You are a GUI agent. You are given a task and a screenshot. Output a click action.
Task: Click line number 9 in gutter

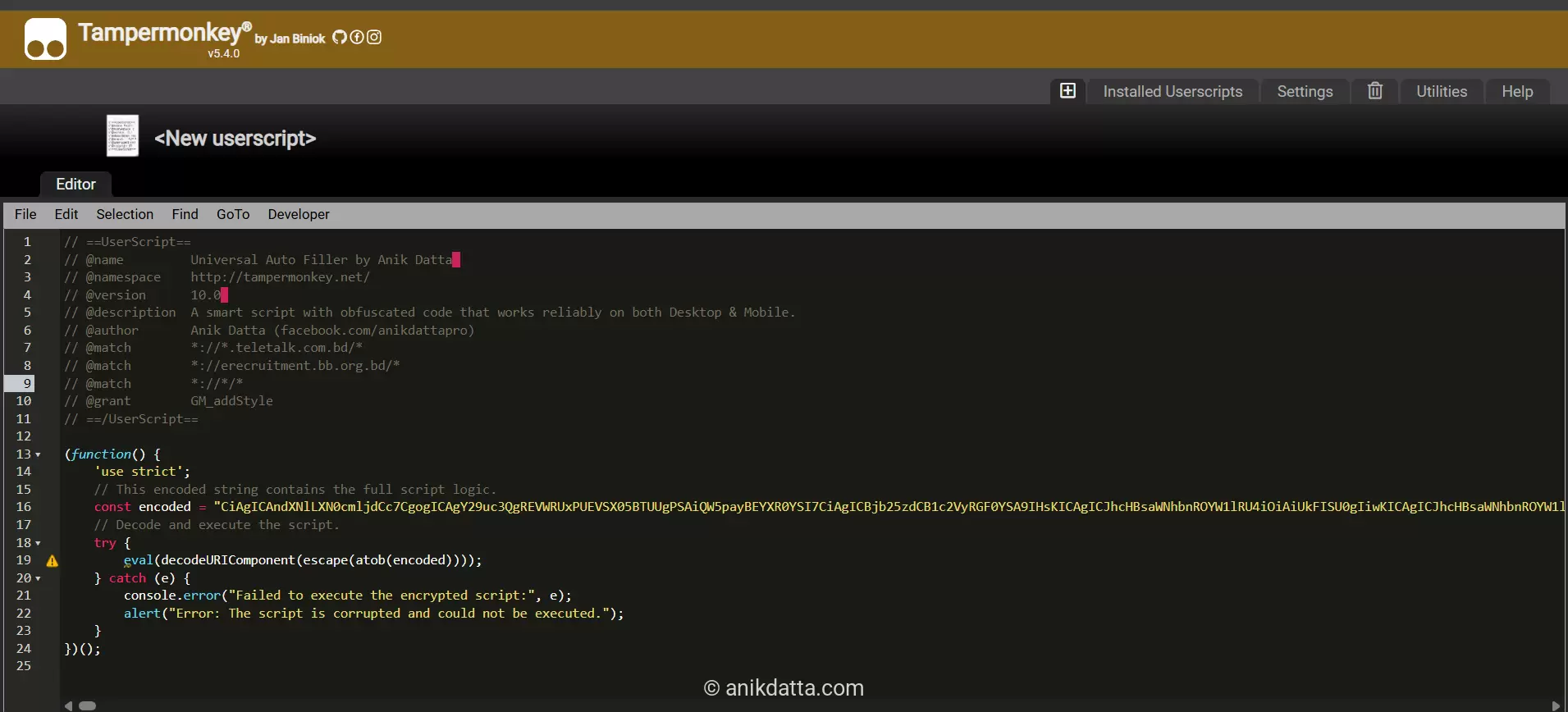(x=27, y=383)
